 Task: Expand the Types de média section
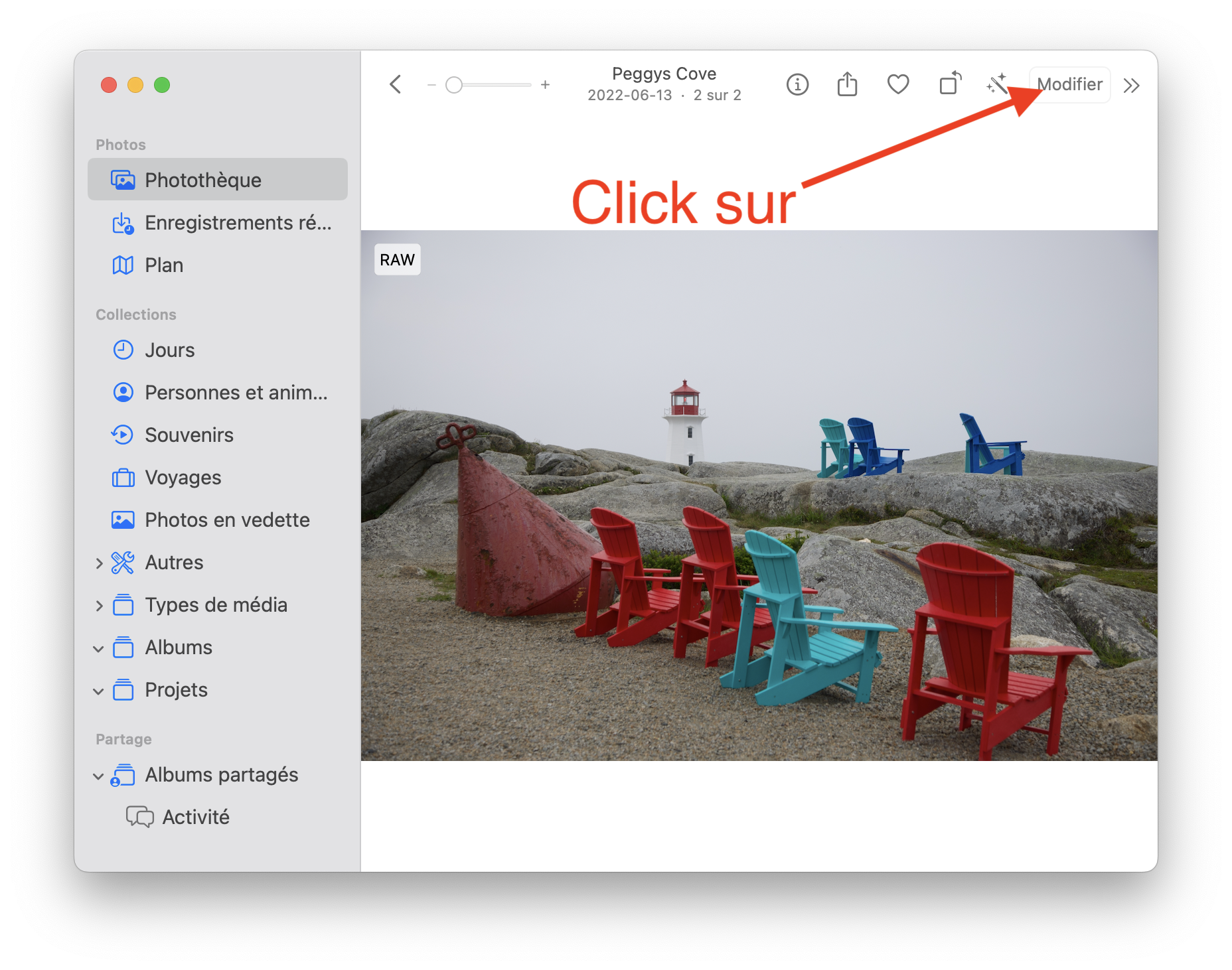99,606
